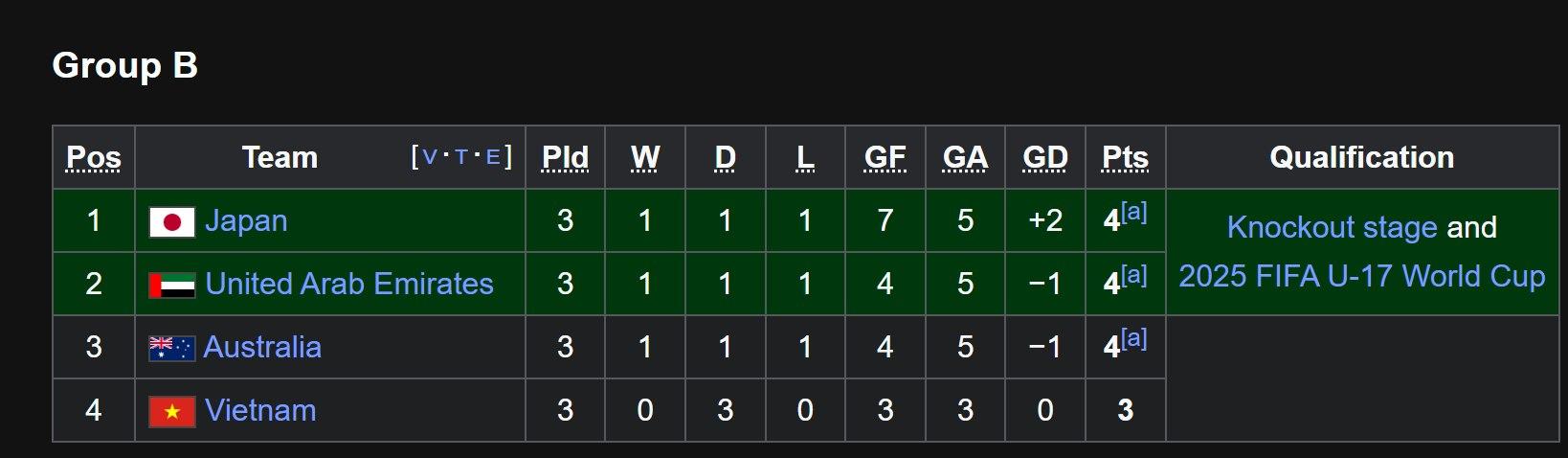The width and height of the screenshot is (1568, 458).
Task: Click the Australia flag icon
Action: pyautogui.click(x=172, y=348)
